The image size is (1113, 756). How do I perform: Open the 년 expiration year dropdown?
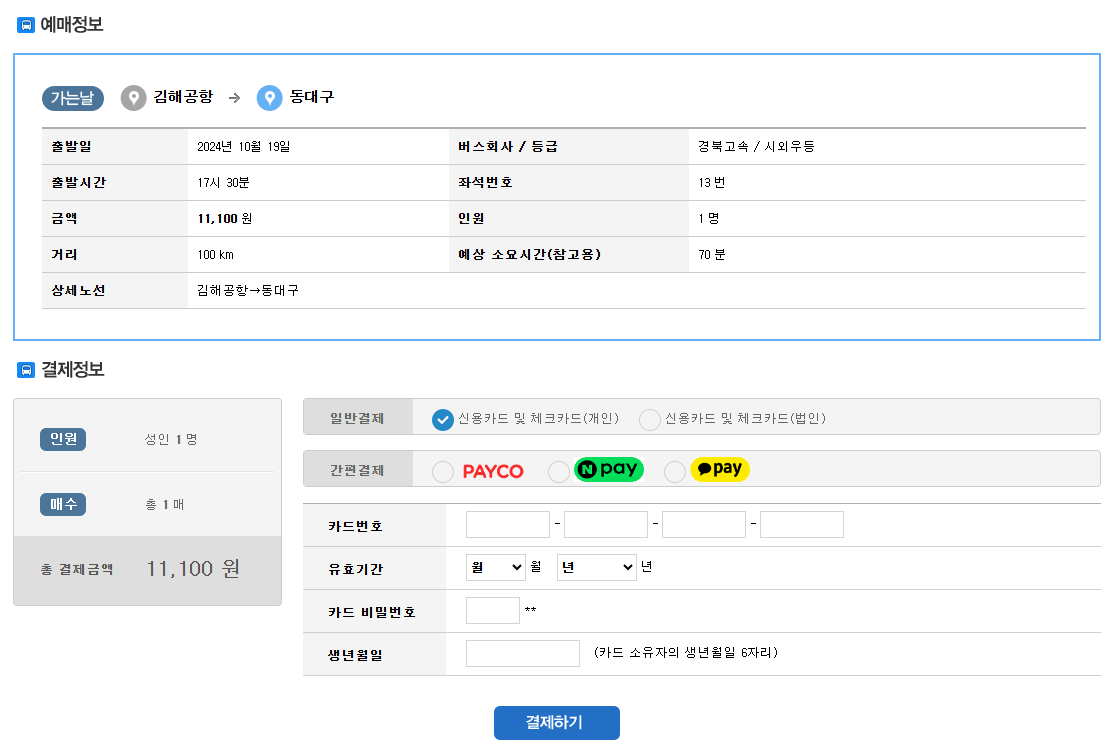click(x=596, y=567)
